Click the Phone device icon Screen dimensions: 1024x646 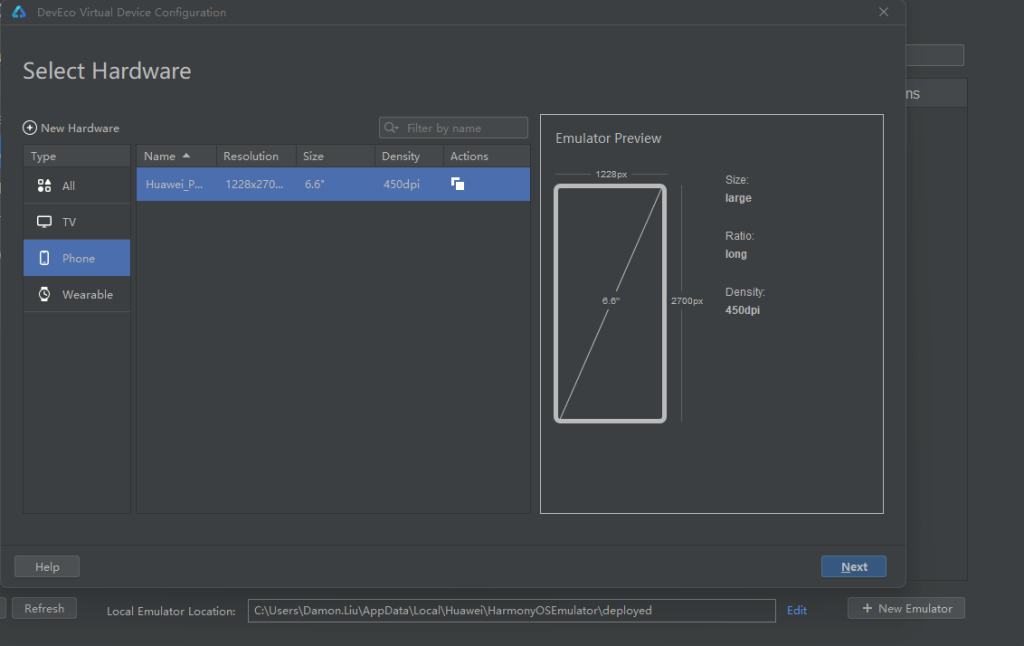[x=44, y=258]
